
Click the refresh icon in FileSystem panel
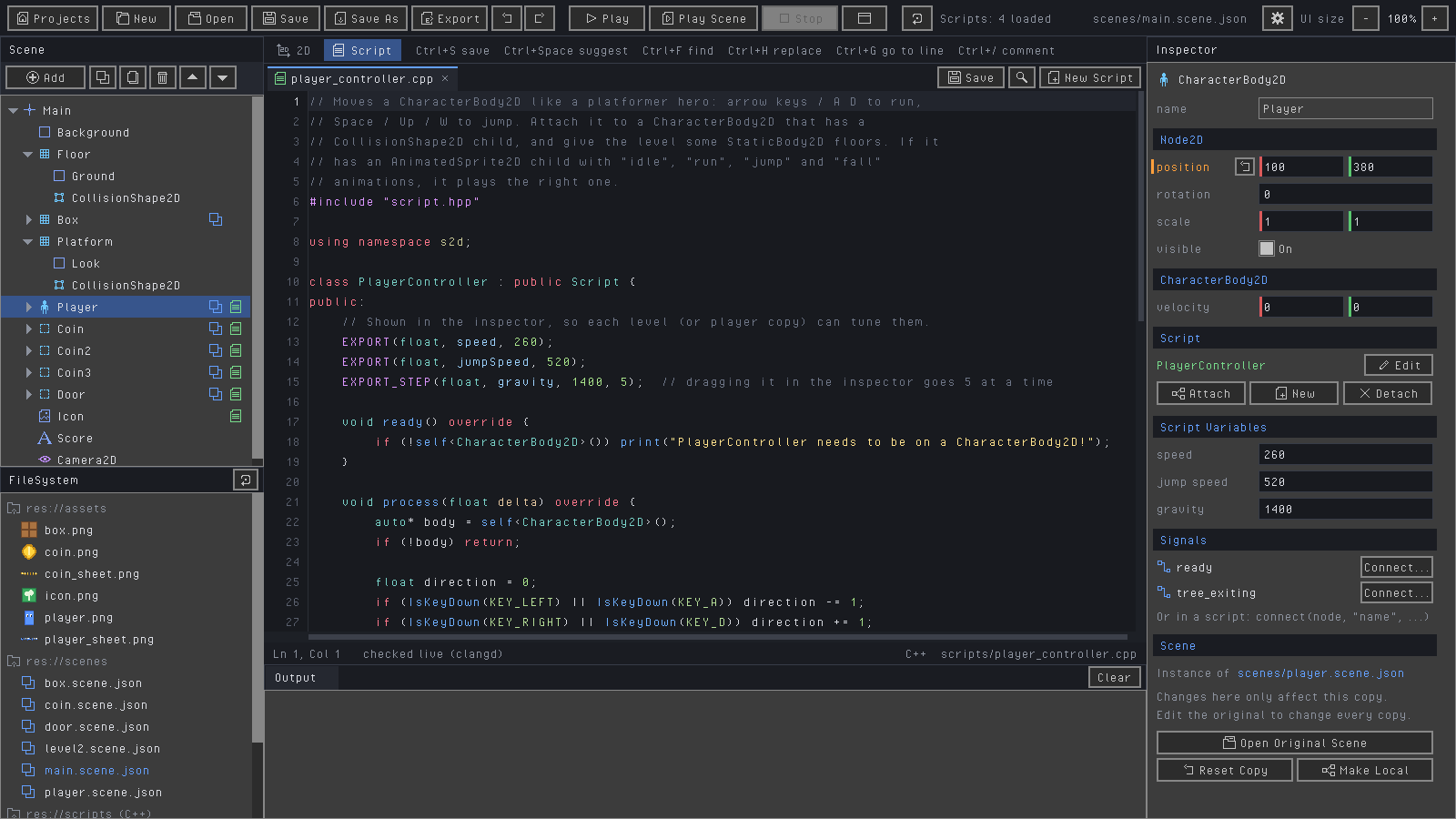(x=246, y=480)
